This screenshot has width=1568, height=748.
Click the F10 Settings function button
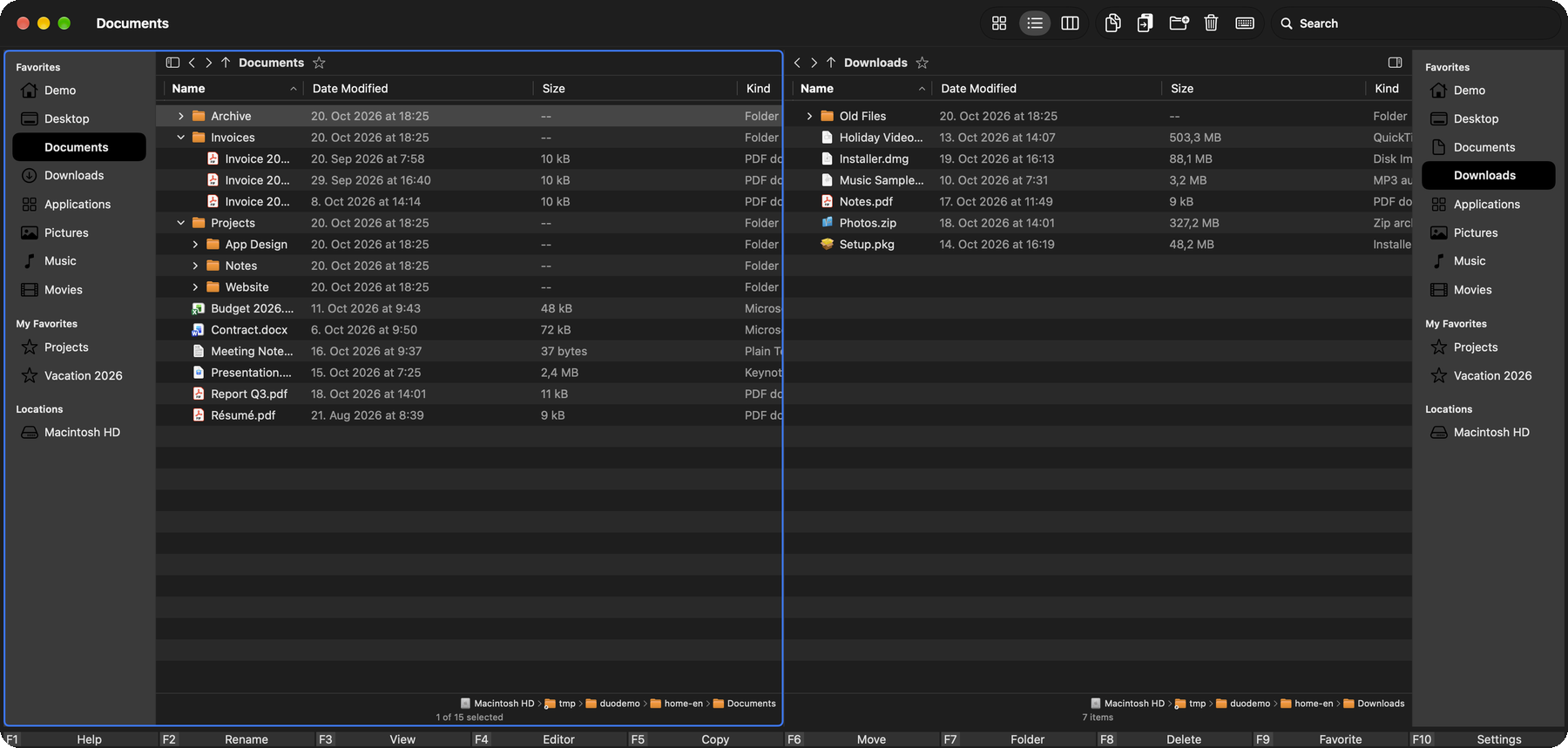[1487, 739]
